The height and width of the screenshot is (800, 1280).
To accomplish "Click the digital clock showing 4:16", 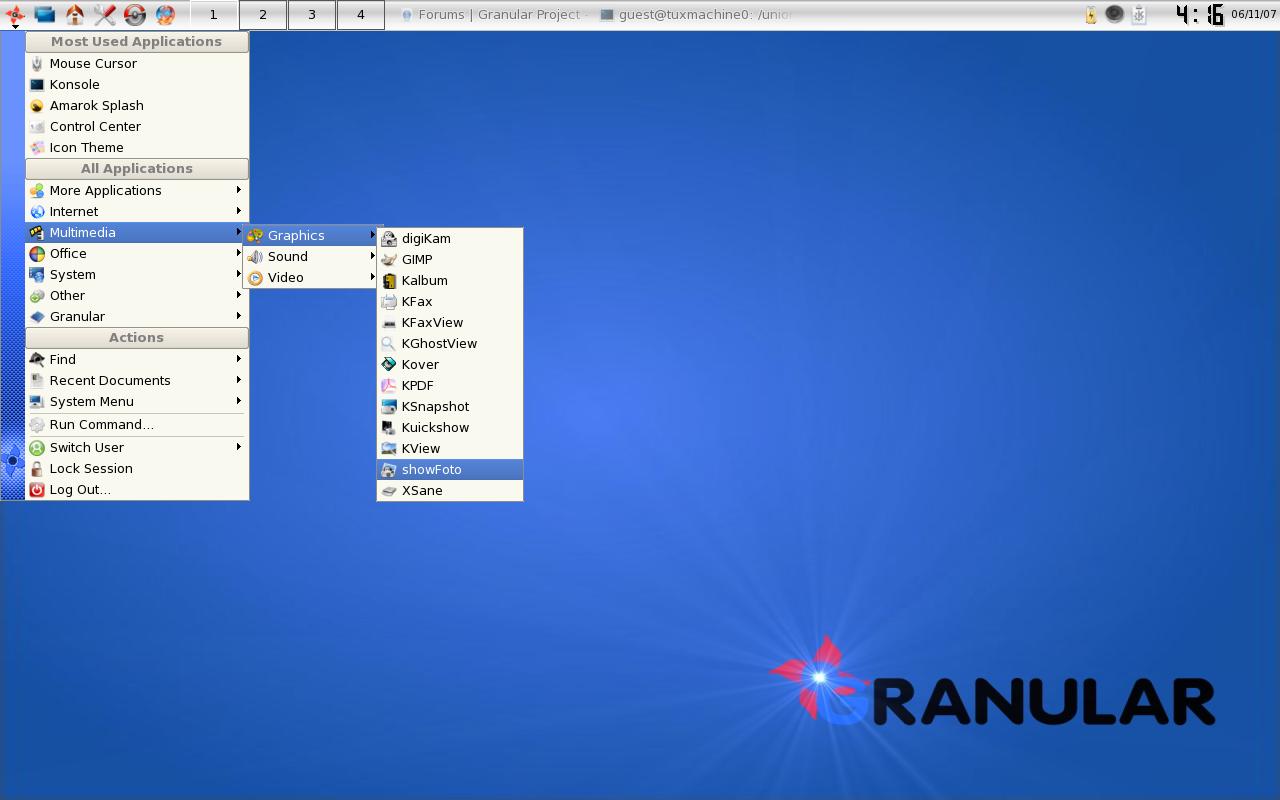I will (1200, 15).
